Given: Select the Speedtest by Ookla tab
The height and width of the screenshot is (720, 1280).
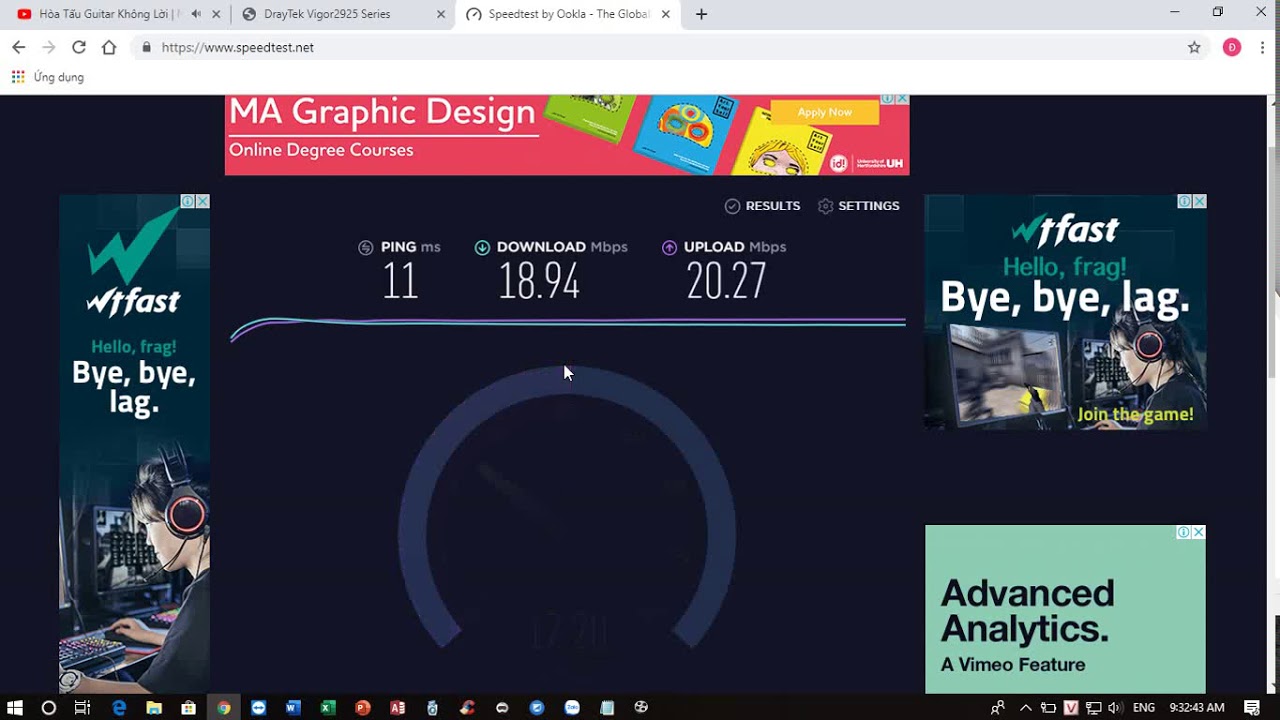Looking at the screenshot, I should pyautogui.click(x=568, y=14).
